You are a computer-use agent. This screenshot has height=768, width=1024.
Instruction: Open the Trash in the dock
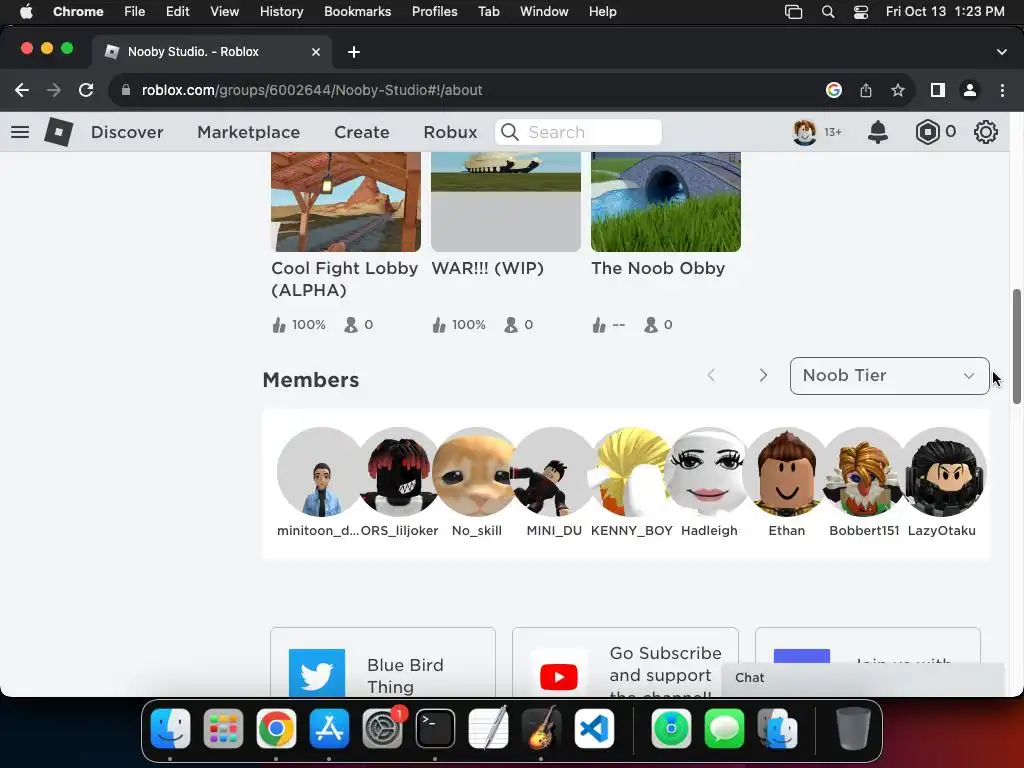pos(853,728)
